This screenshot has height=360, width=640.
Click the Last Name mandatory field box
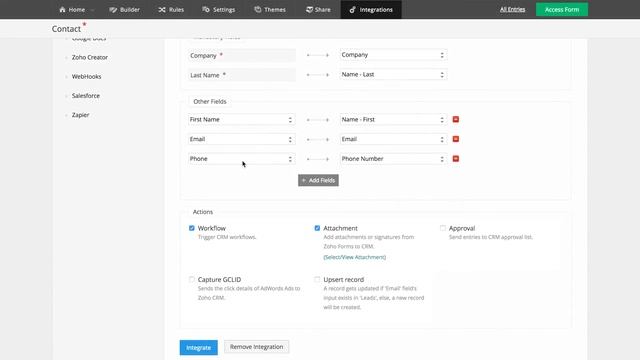pos(242,75)
